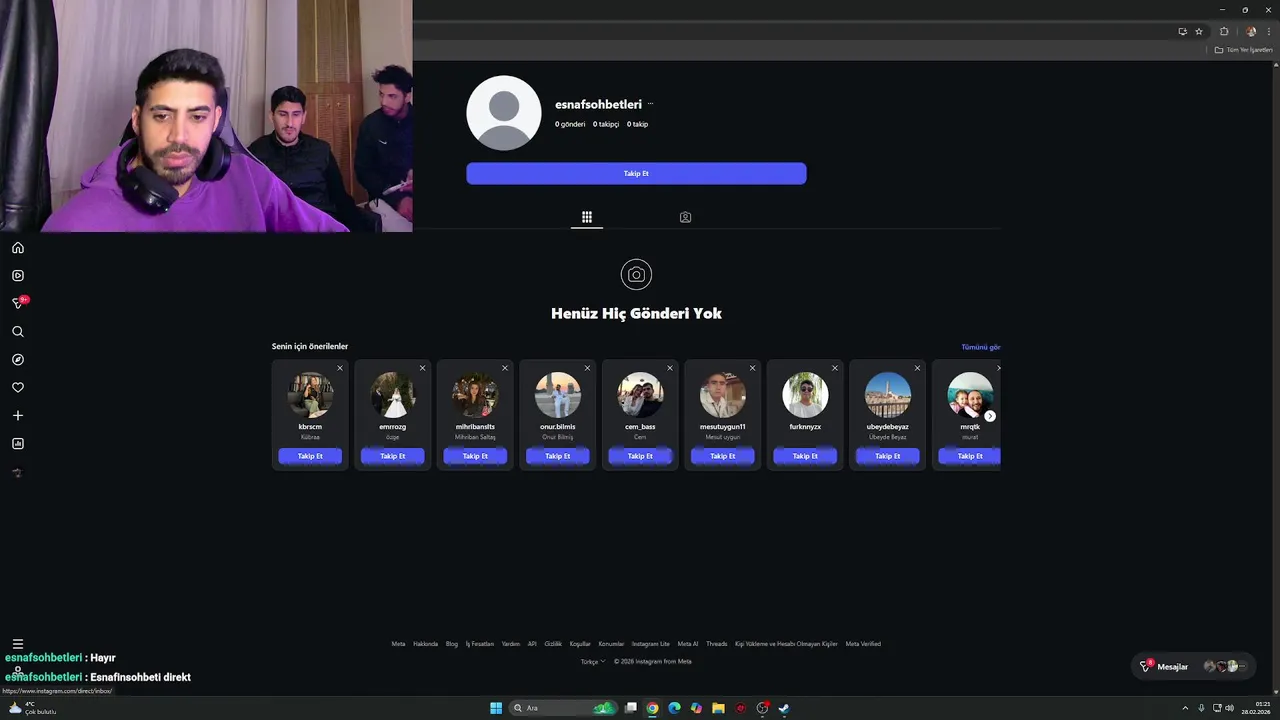The image size is (1280, 720).
Task: Click the mesutuygun11 username
Action: point(723,427)
